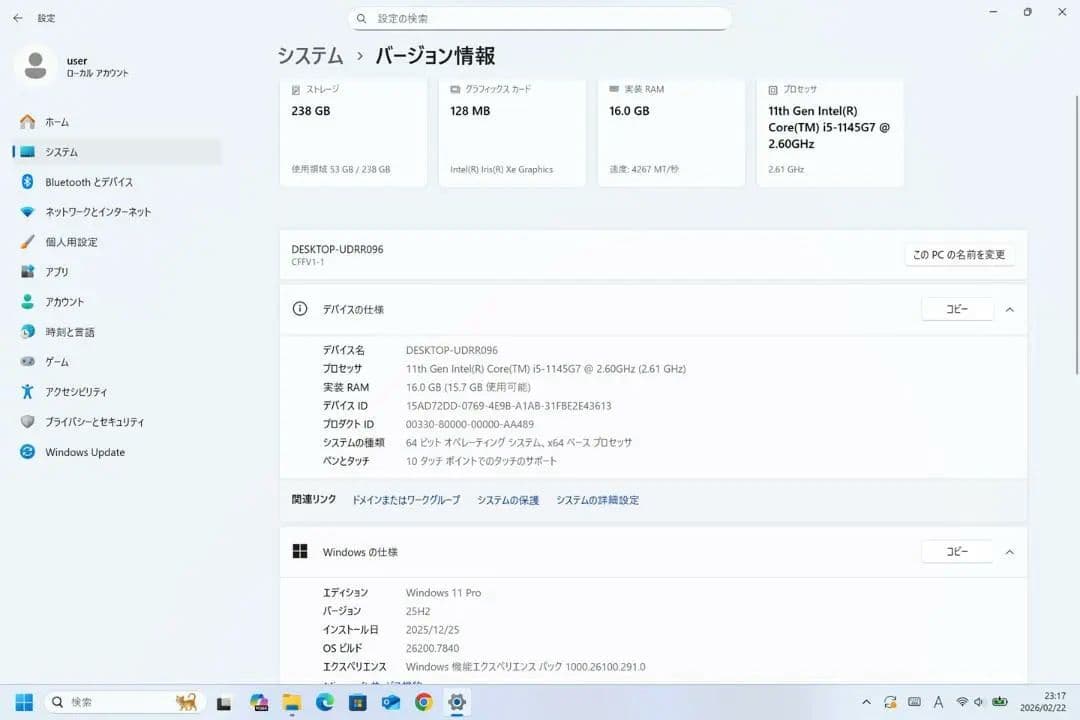Expand hidden icons in system tray
This screenshot has height=720, width=1080.
click(866, 702)
